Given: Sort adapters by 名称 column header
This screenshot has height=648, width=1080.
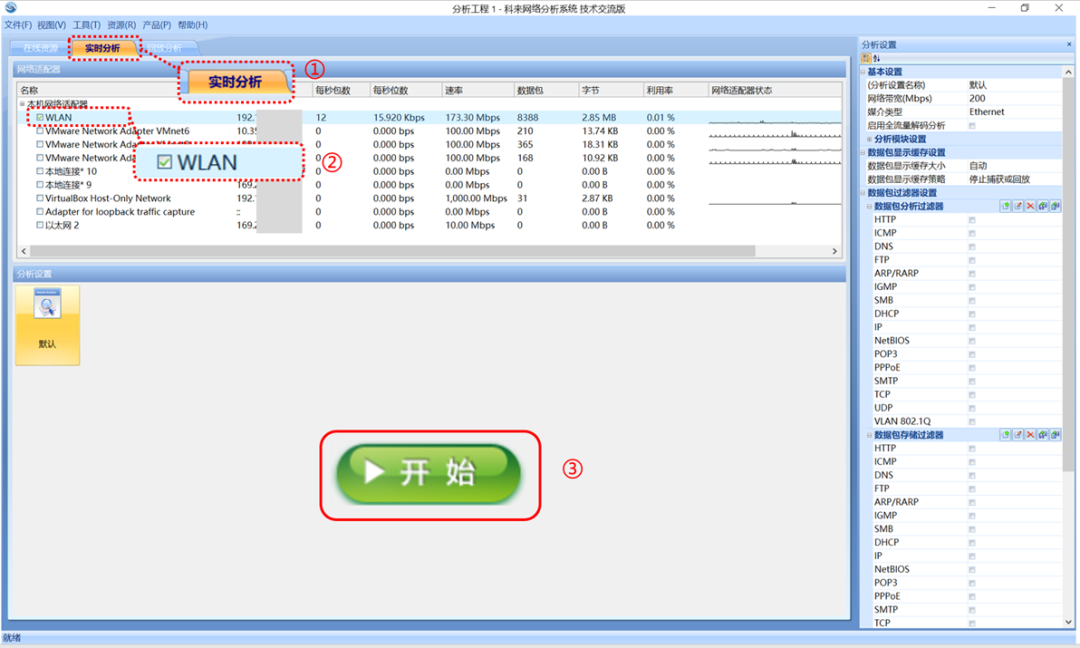Looking at the screenshot, I should pos(30,90).
